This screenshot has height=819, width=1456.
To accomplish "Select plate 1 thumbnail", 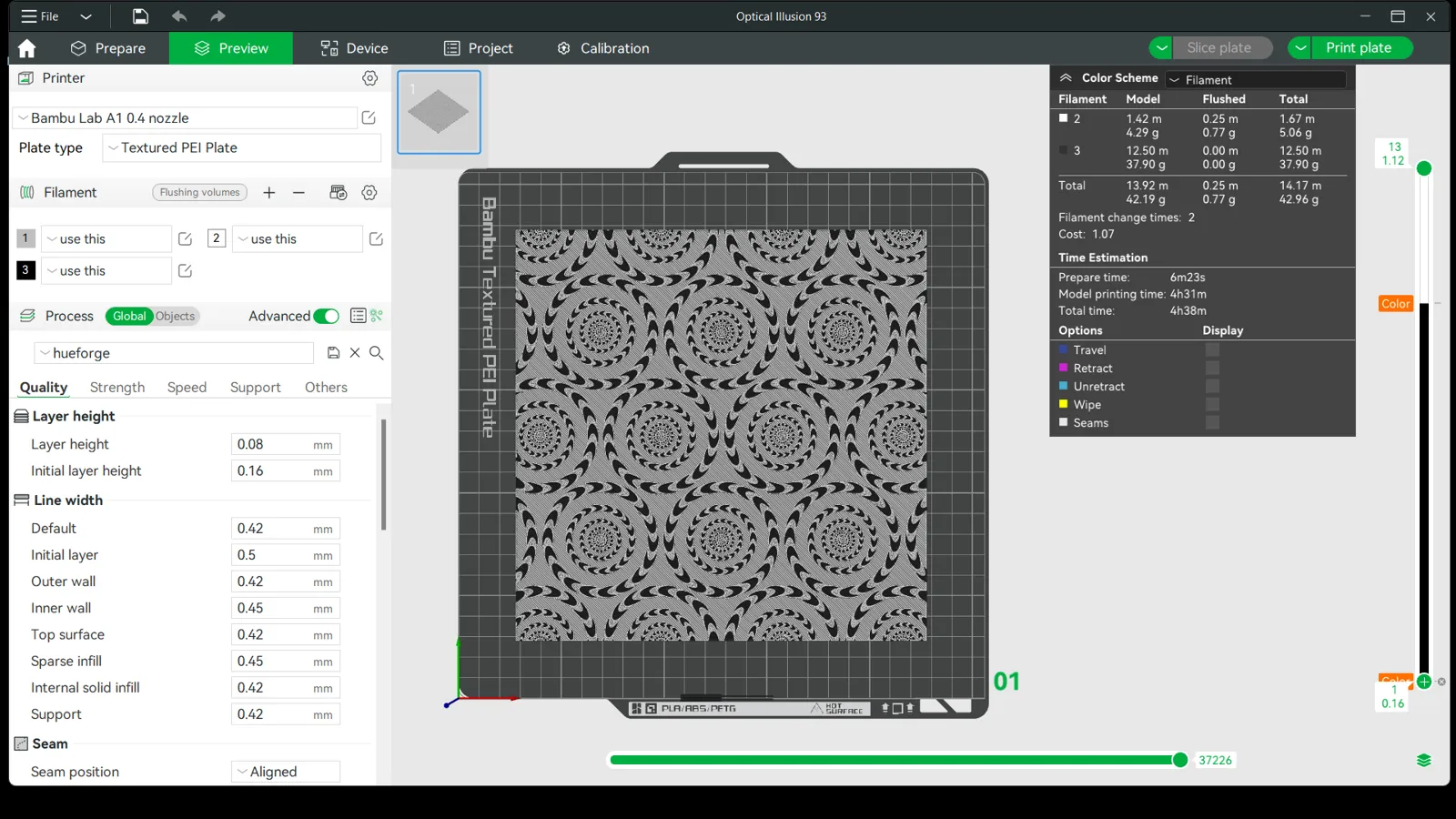I will pyautogui.click(x=439, y=112).
